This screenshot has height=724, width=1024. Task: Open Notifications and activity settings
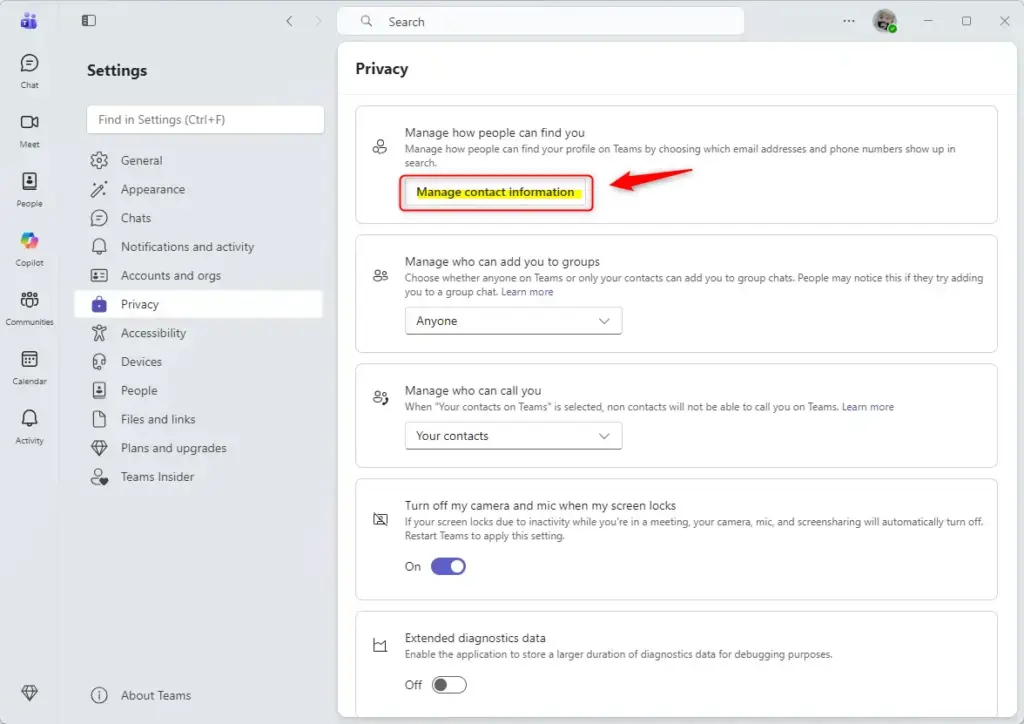point(199,247)
